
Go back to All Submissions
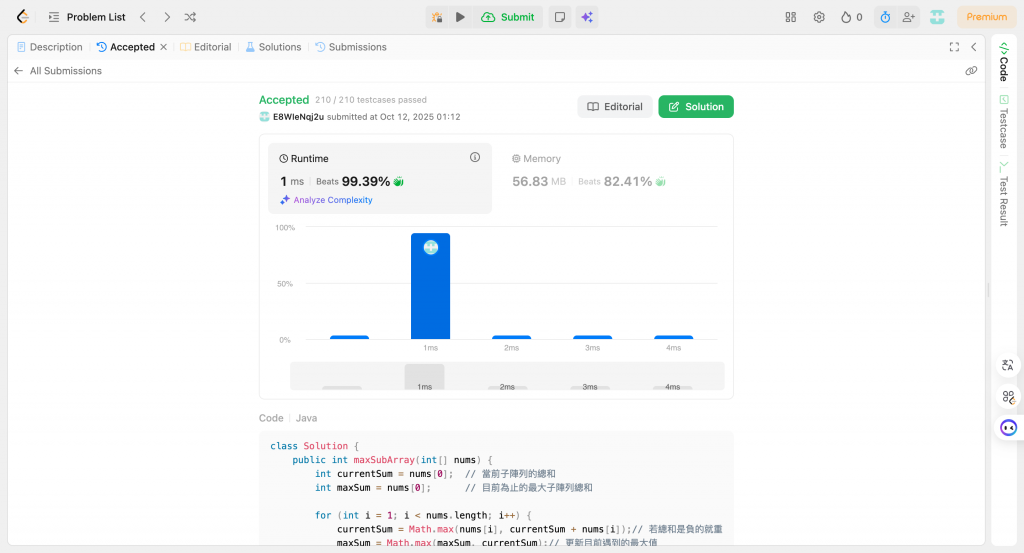(x=57, y=71)
